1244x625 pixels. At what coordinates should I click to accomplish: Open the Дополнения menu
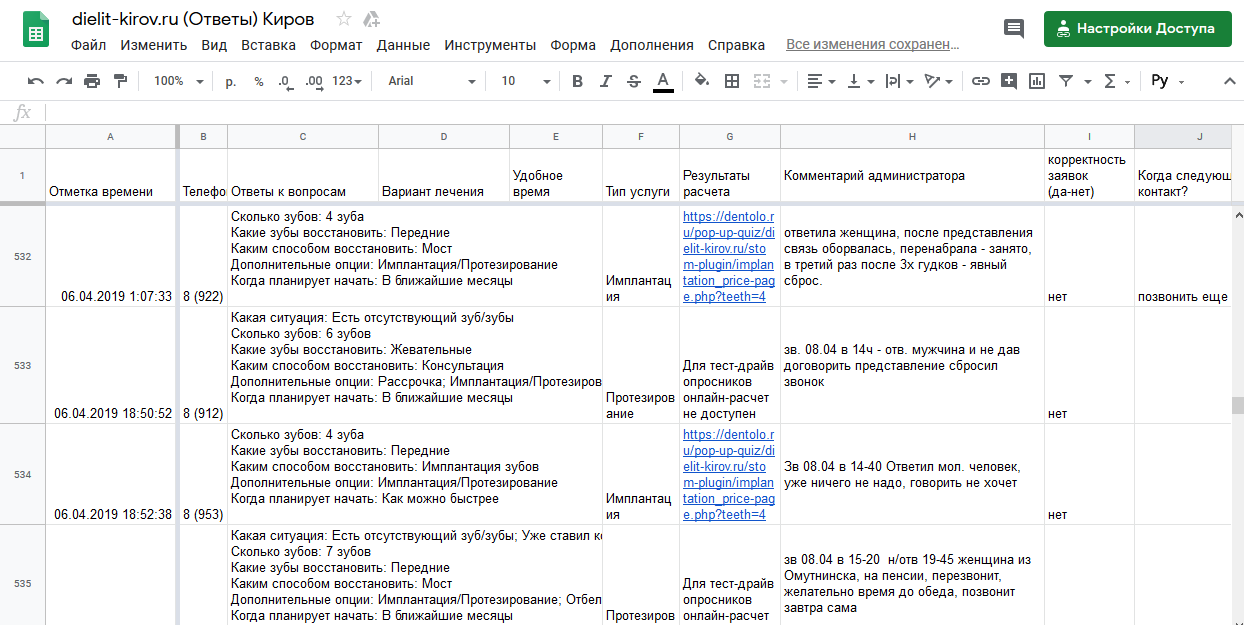click(x=652, y=45)
